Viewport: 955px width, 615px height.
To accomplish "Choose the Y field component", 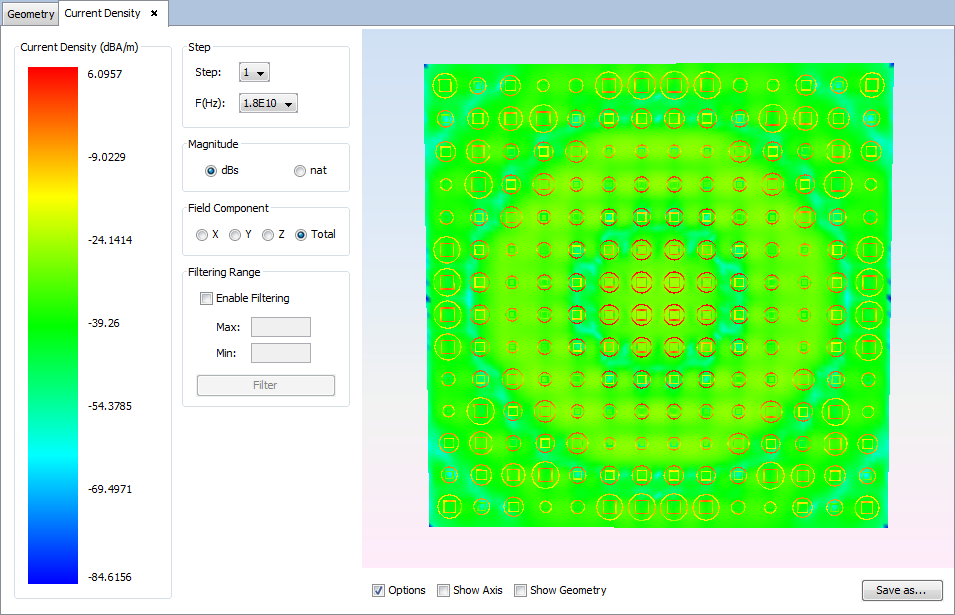I will [235, 235].
